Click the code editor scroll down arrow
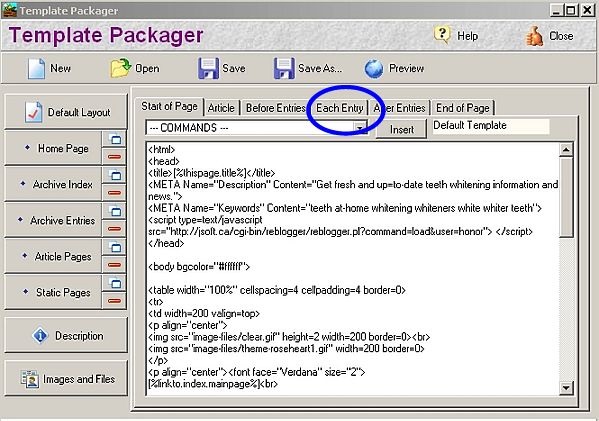 566,388
